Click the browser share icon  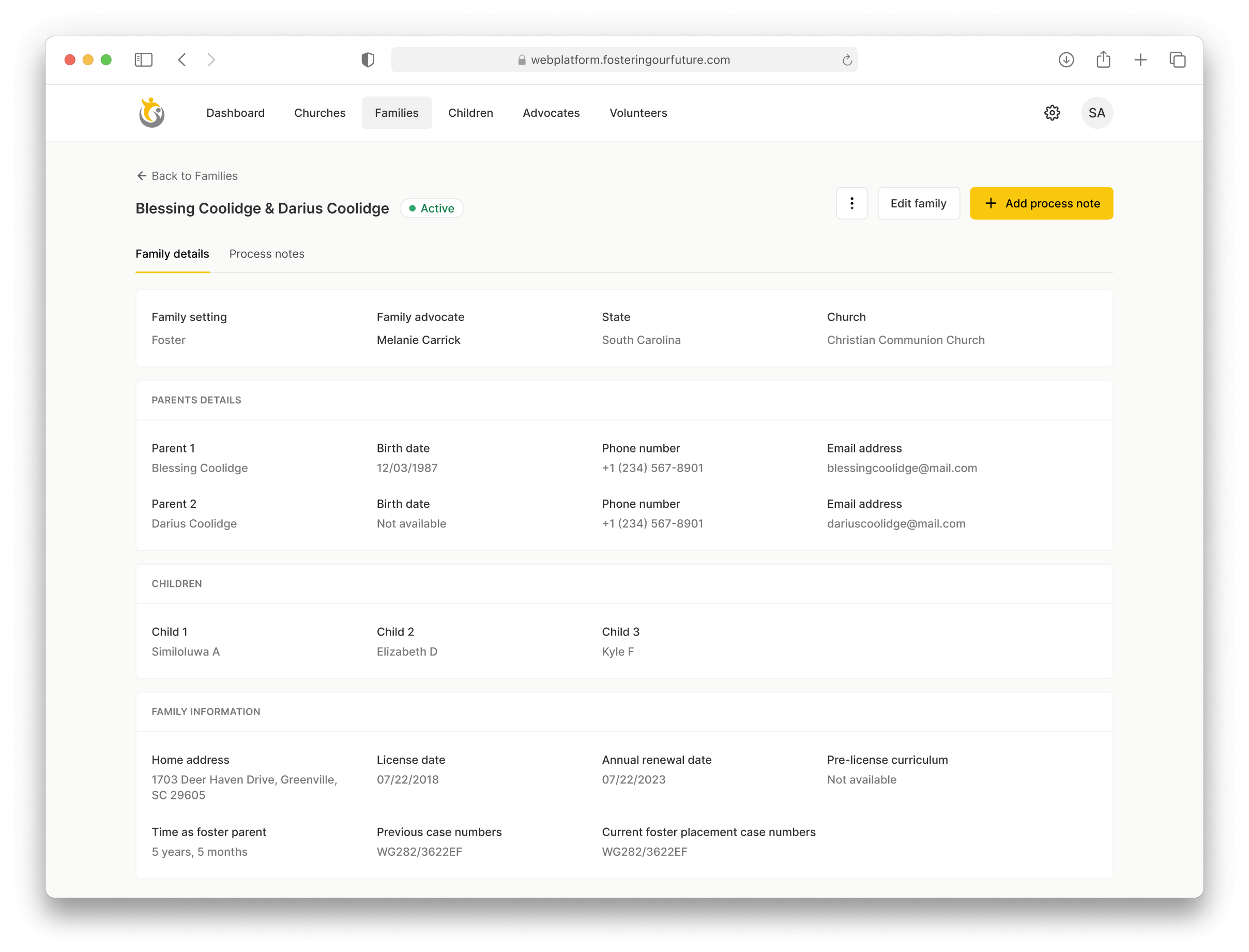coord(1103,59)
